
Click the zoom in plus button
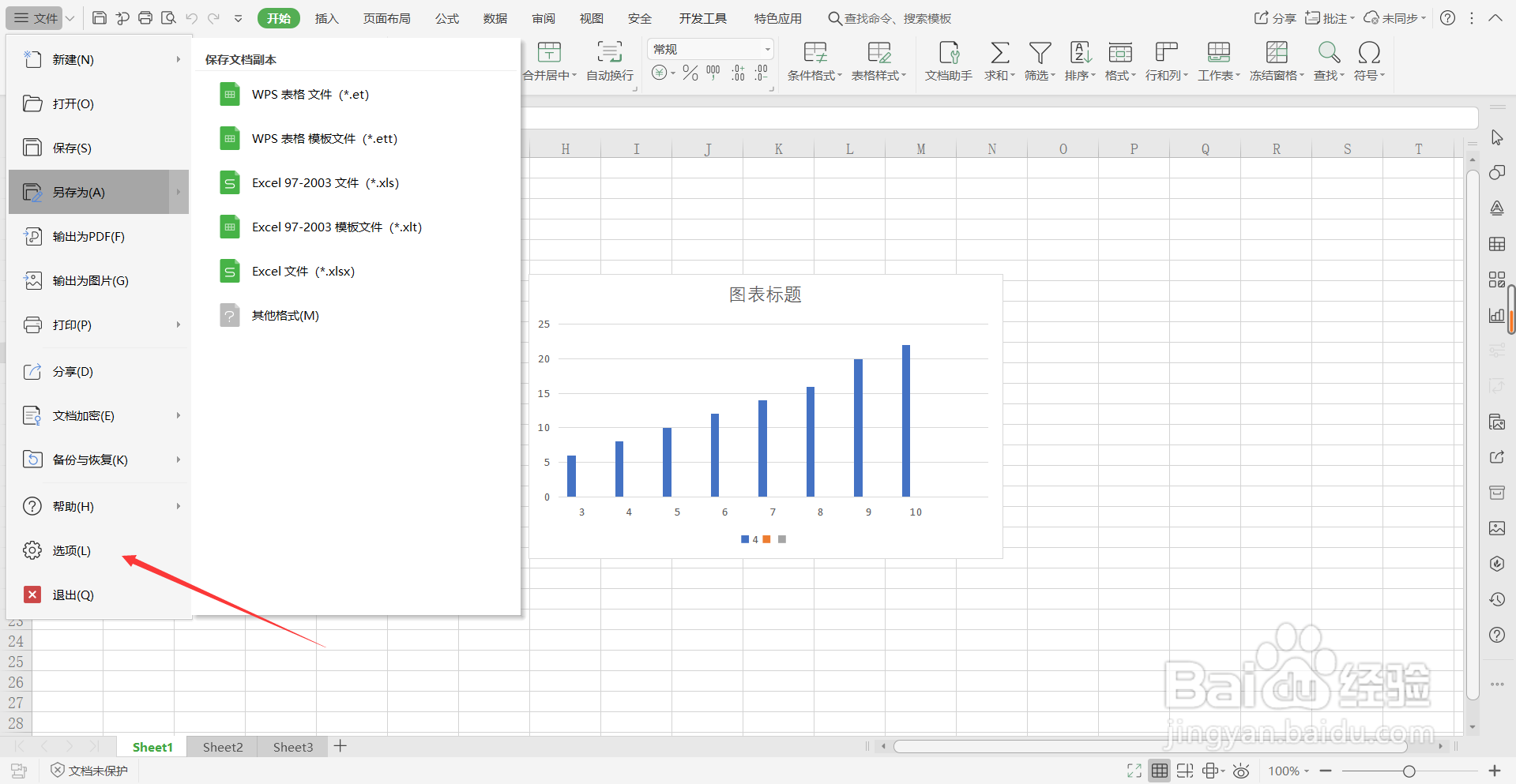point(1494,771)
